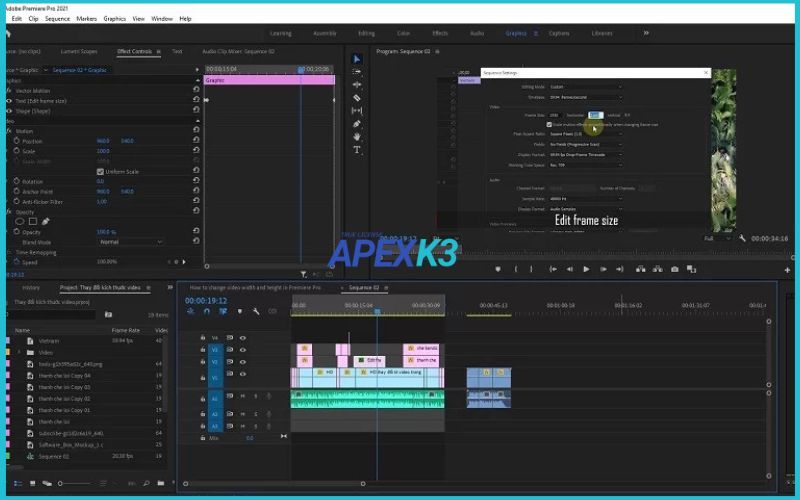The height and width of the screenshot is (500, 800).
Task: Click the Export Frame camera icon
Action: coord(674,269)
